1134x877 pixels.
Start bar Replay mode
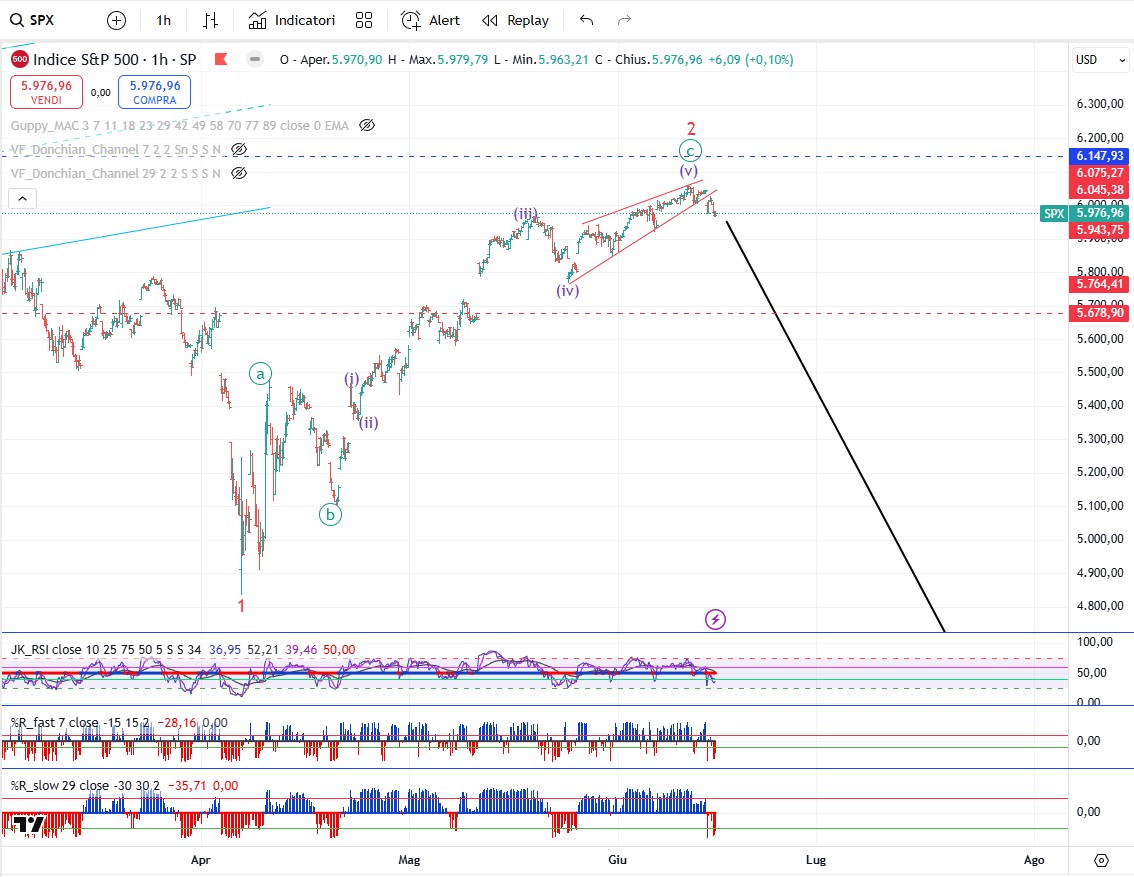coord(516,20)
